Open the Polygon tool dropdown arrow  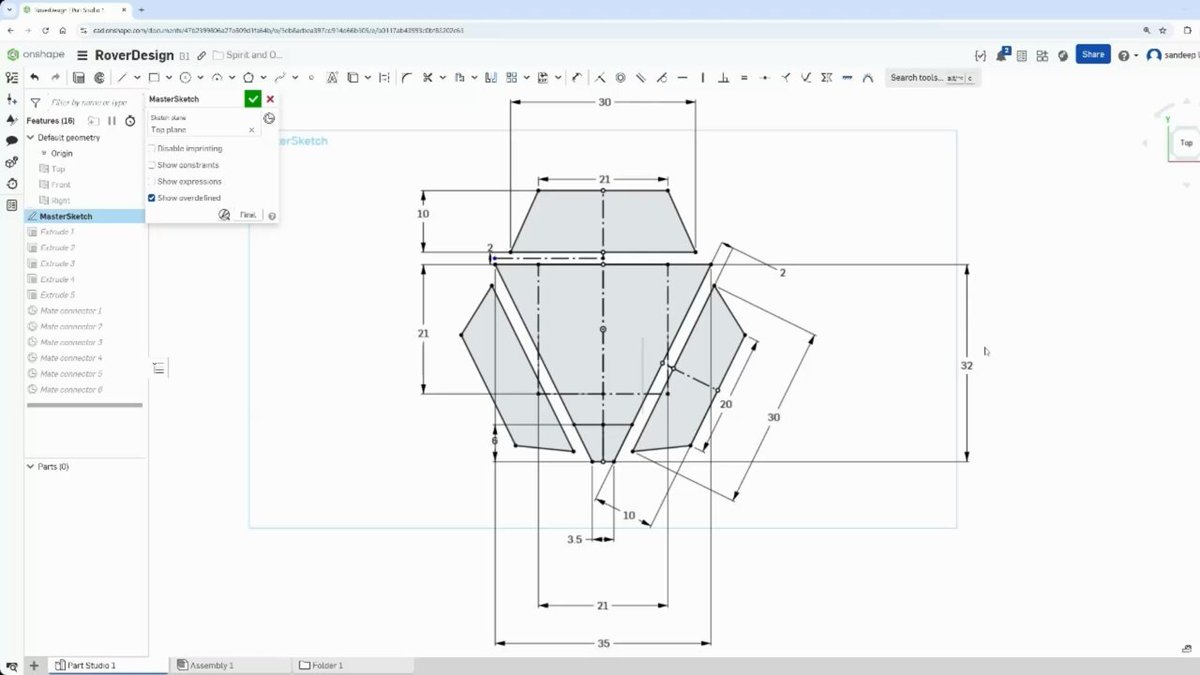(264, 78)
